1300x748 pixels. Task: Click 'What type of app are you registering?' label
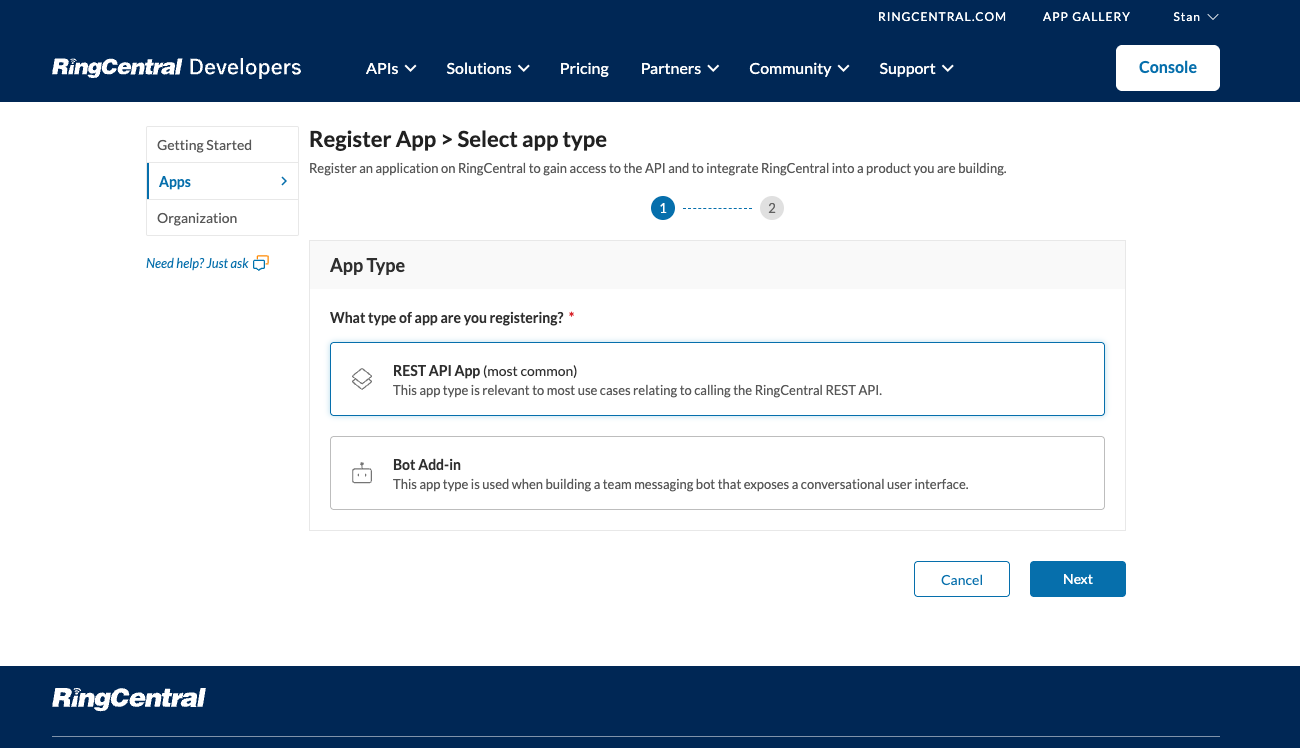[x=447, y=317]
